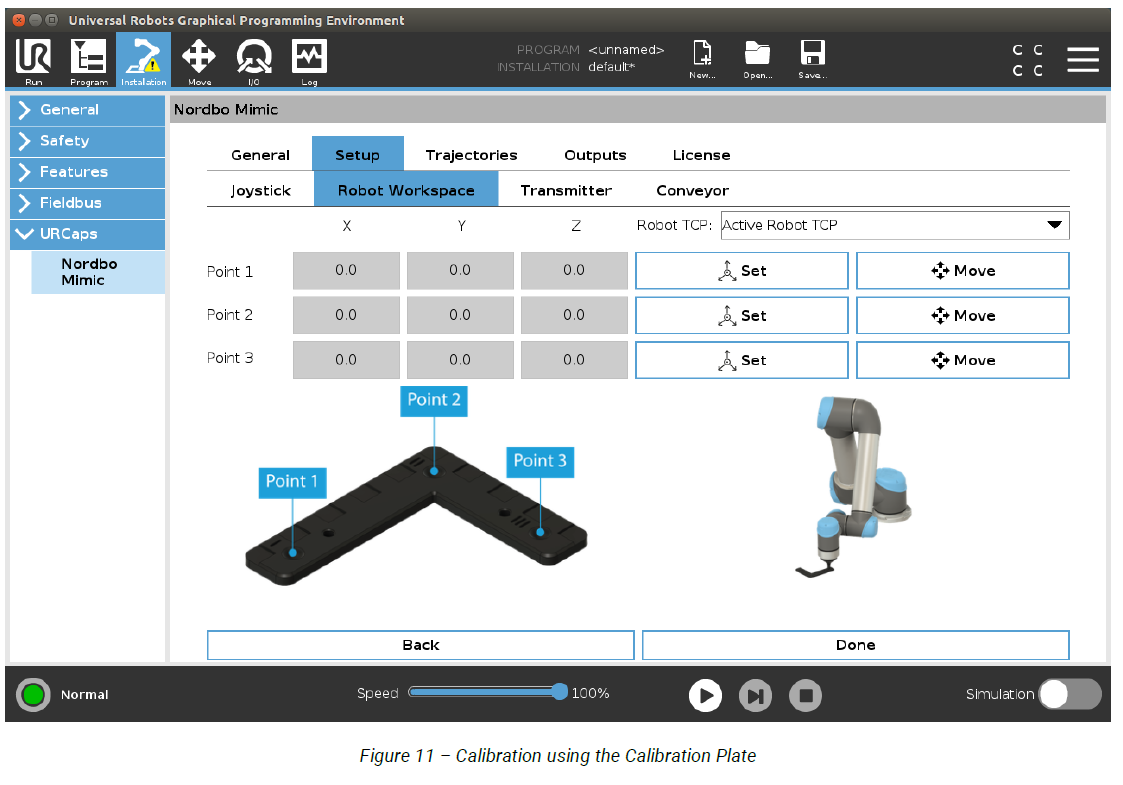Click the Open folder icon
Screen dimensions: 1123x785
pyautogui.click(x=757, y=59)
